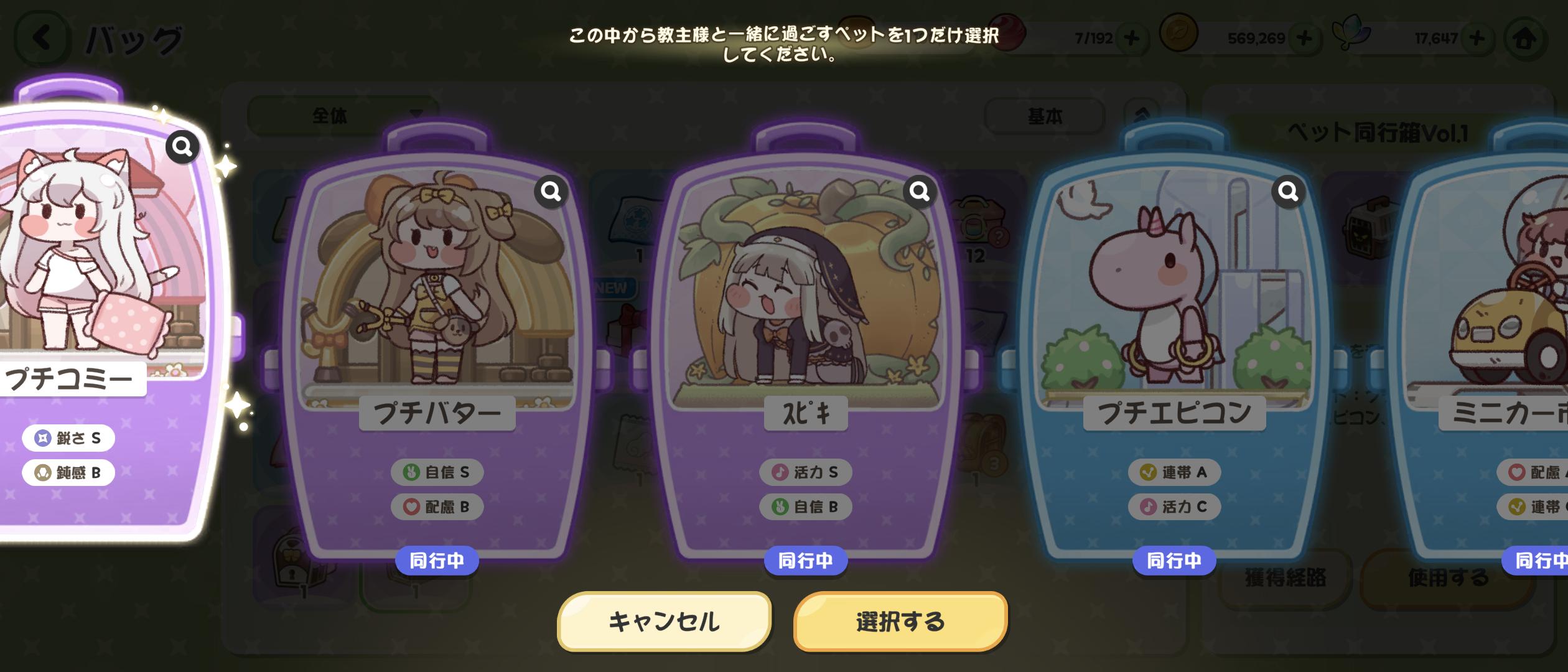Dismiss selection with キャンセル button
Viewport: 1568px width, 672px height.
coord(664,621)
